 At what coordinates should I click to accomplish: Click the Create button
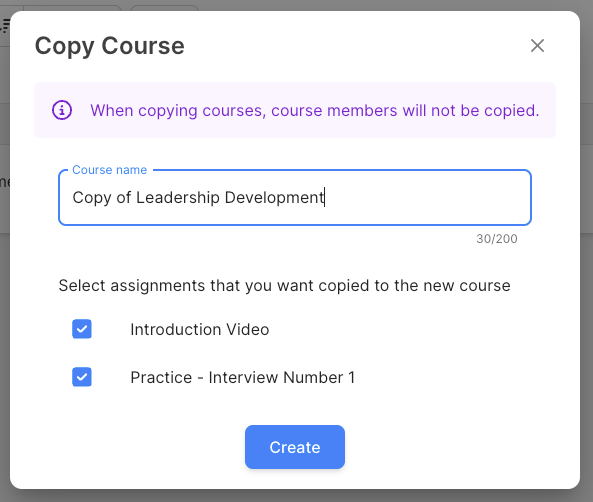[x=295, y=447]
